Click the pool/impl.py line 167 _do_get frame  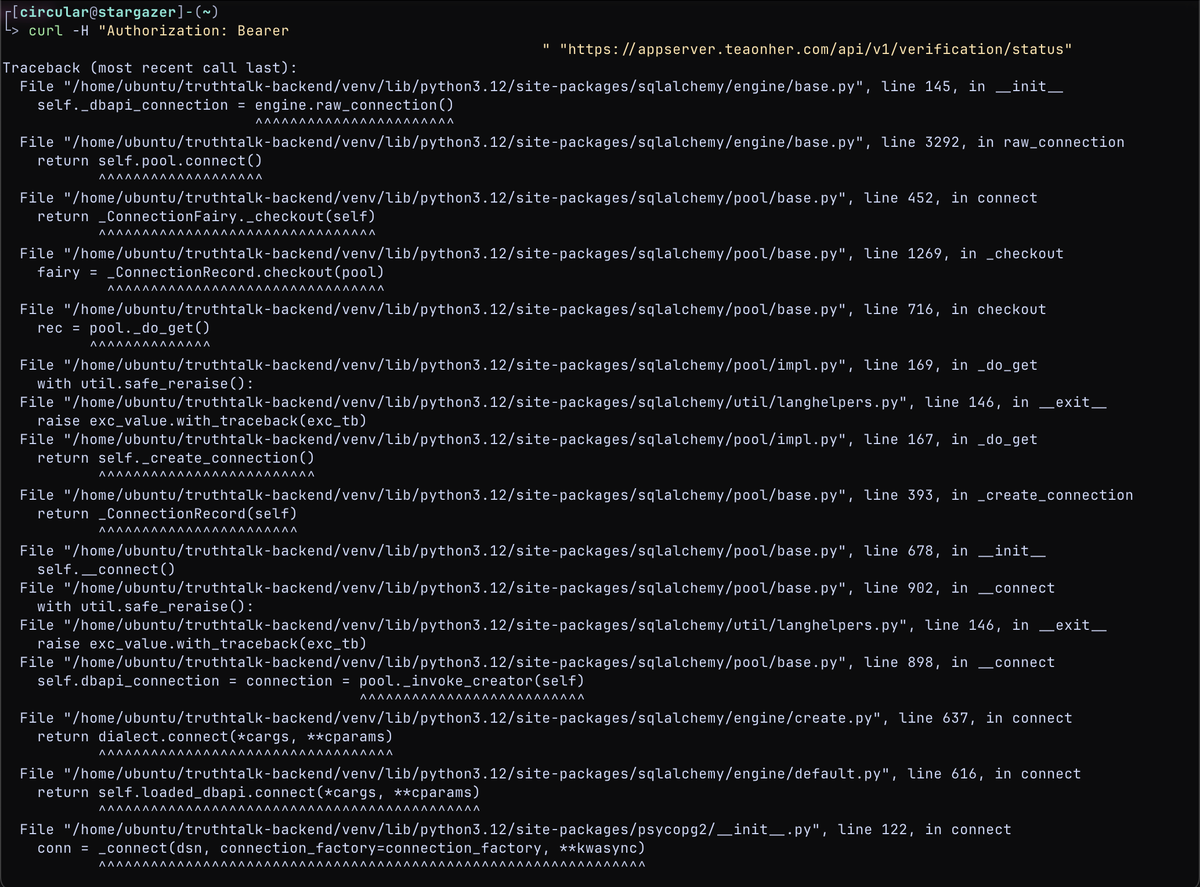click(x=528, y=440)
